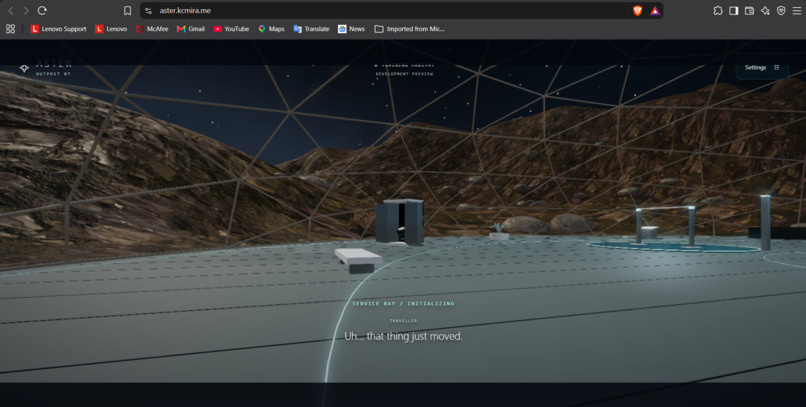Screen dimensions: 806x407
Task: Expand the Imported from Mic... bookmarks folder
Action: point(410,29)
